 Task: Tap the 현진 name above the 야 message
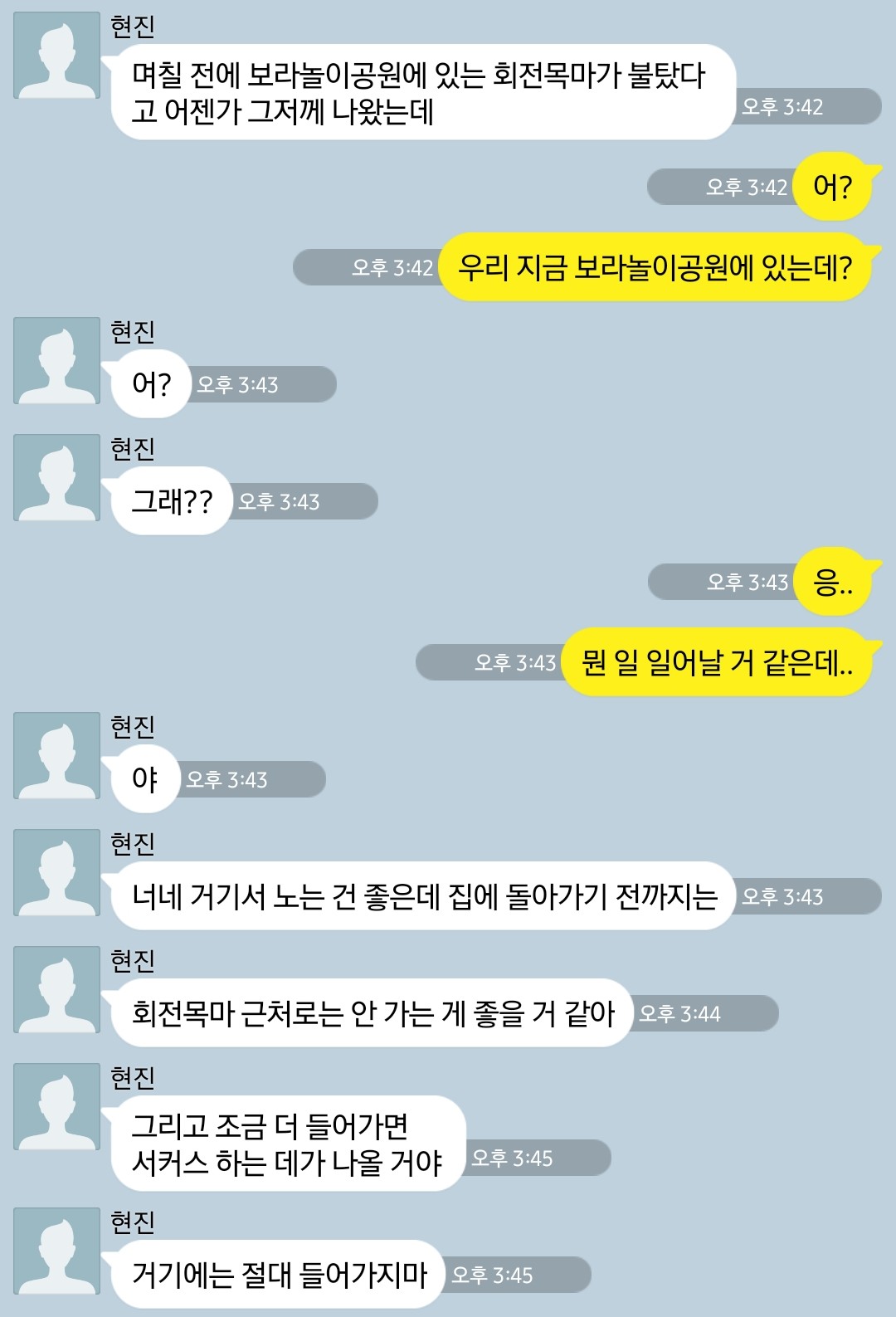pyautogui.click(x=133, y=727)
